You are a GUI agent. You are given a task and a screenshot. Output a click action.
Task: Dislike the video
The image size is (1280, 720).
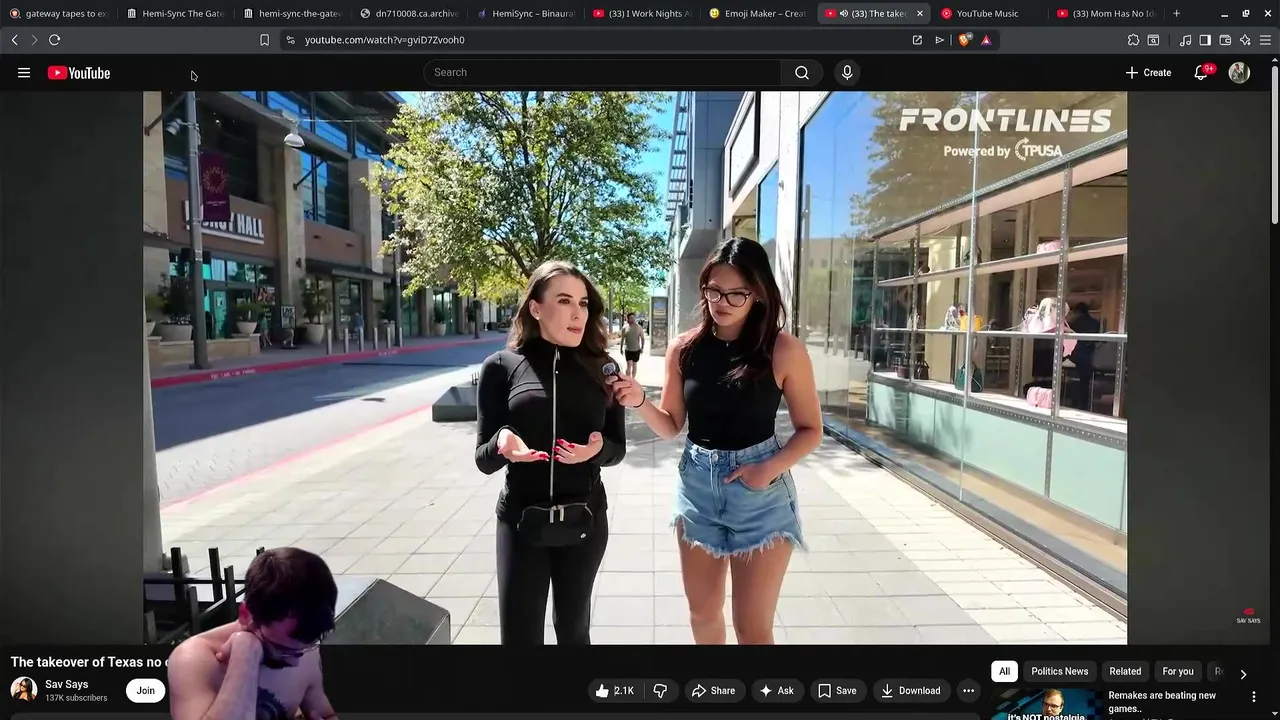(x=660, y=690)
